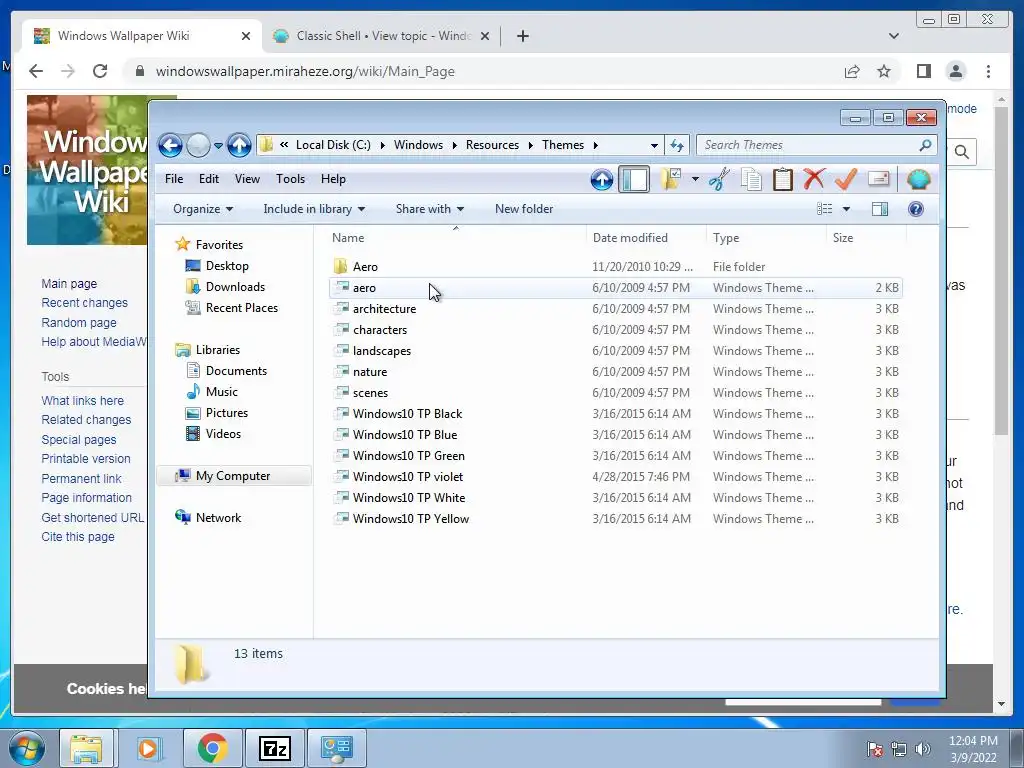Toggle the preview pane button

point(880,209)
